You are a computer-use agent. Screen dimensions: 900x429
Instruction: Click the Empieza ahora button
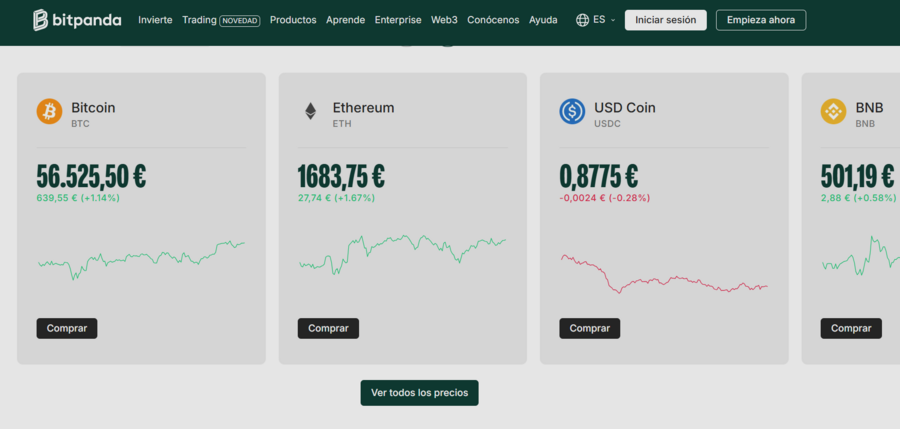(x=761, y=20)
